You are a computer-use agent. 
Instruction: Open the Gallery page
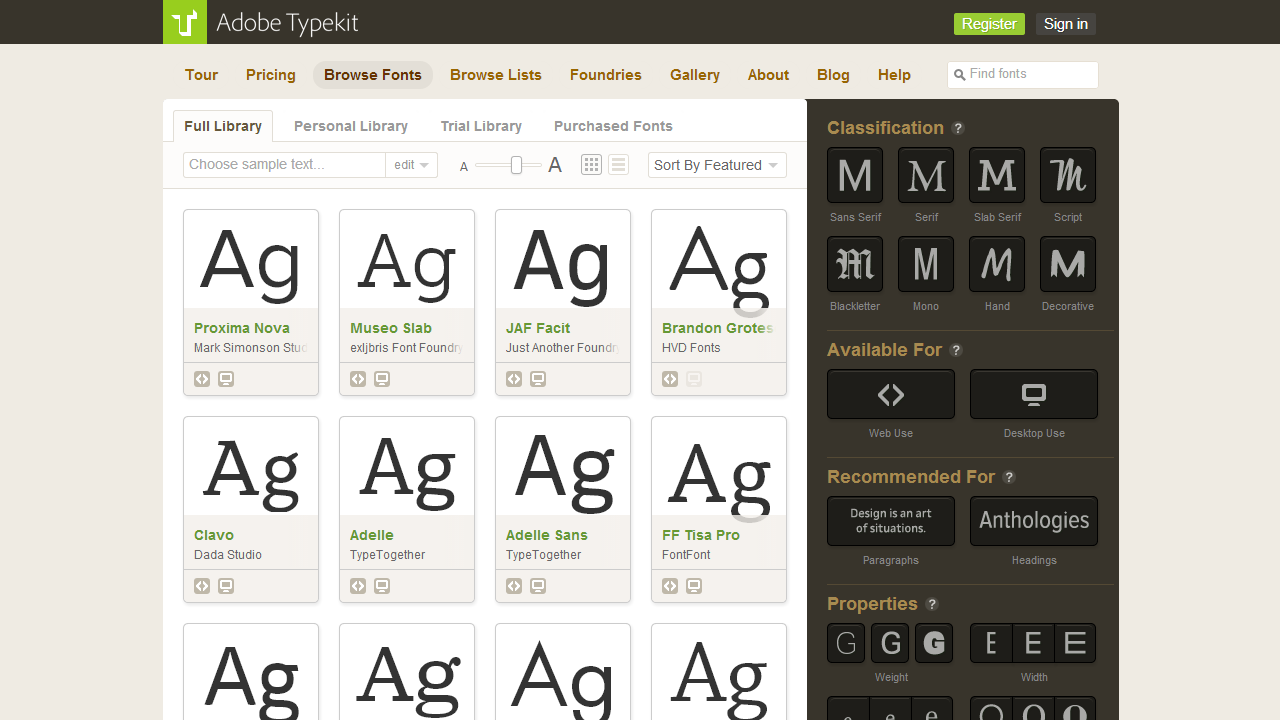pyautogui.click(x=695, y=75)
